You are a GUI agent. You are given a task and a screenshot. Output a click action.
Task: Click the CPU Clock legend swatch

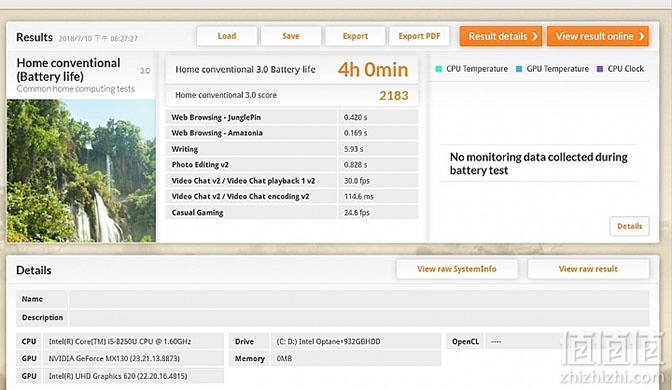pos(600,69)
